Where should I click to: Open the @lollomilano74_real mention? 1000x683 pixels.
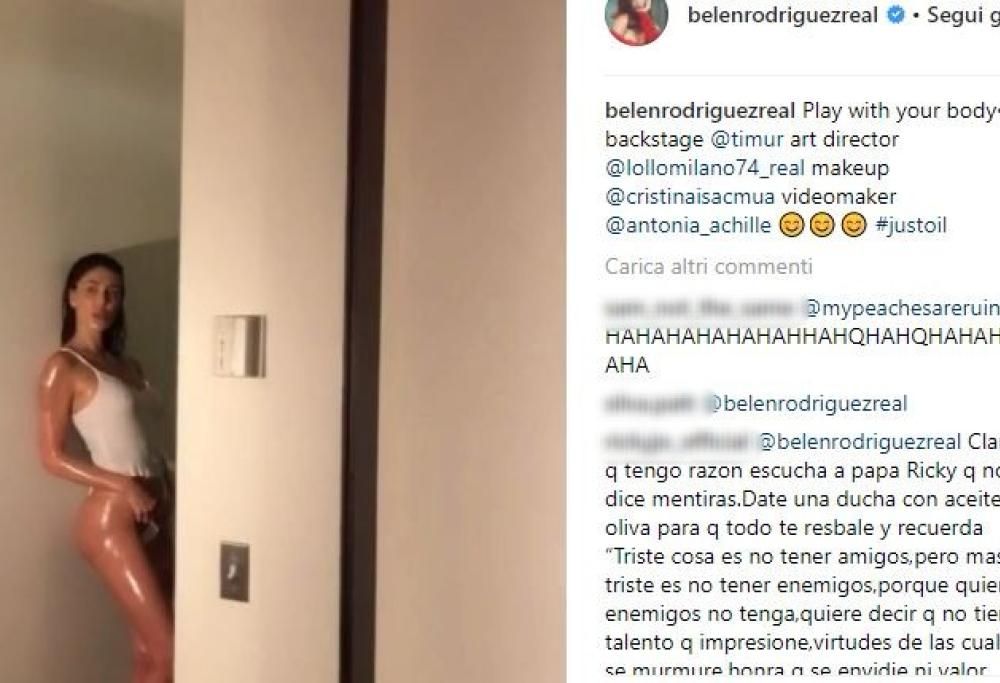(705, 168)
